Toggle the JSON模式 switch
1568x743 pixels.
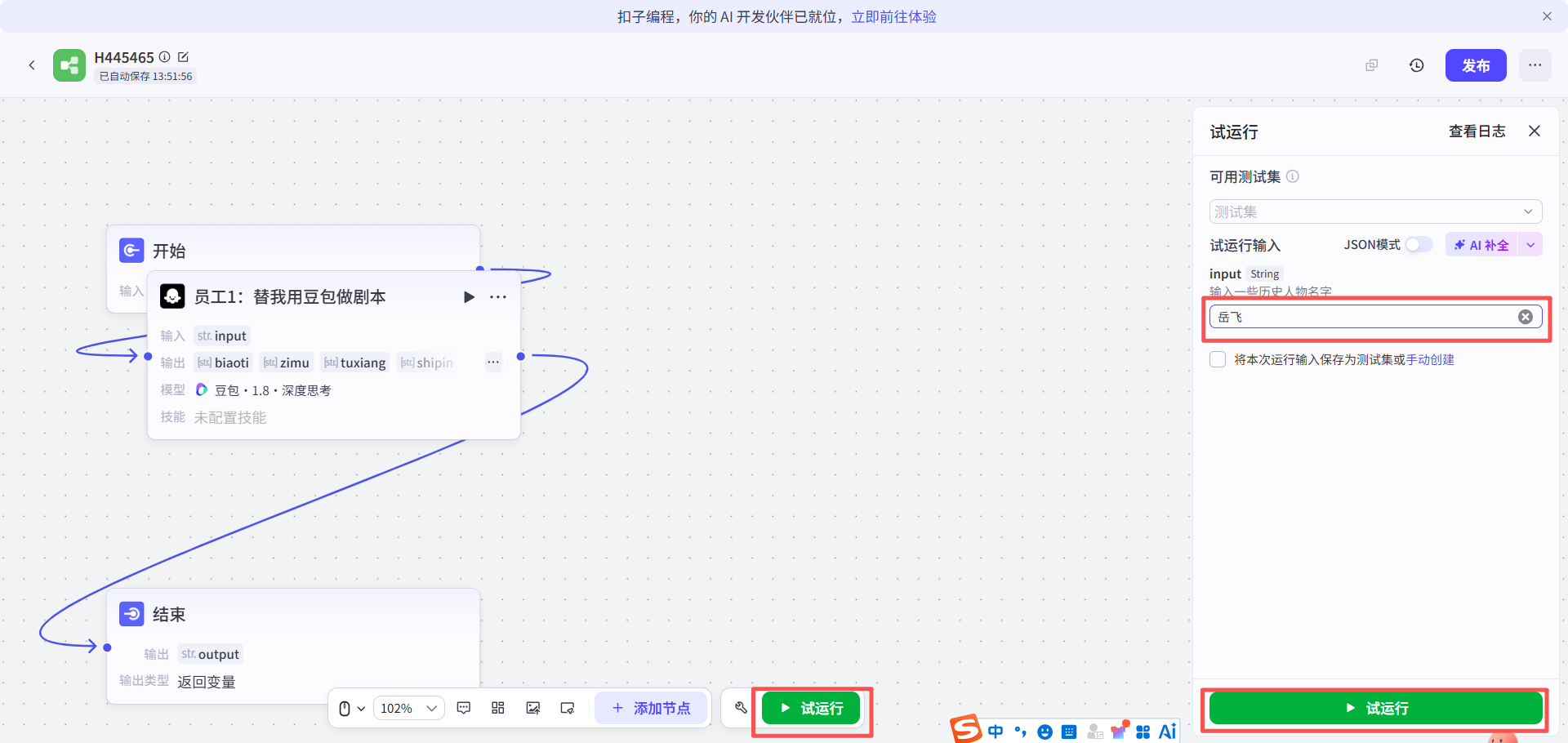tap(1419, 245)
